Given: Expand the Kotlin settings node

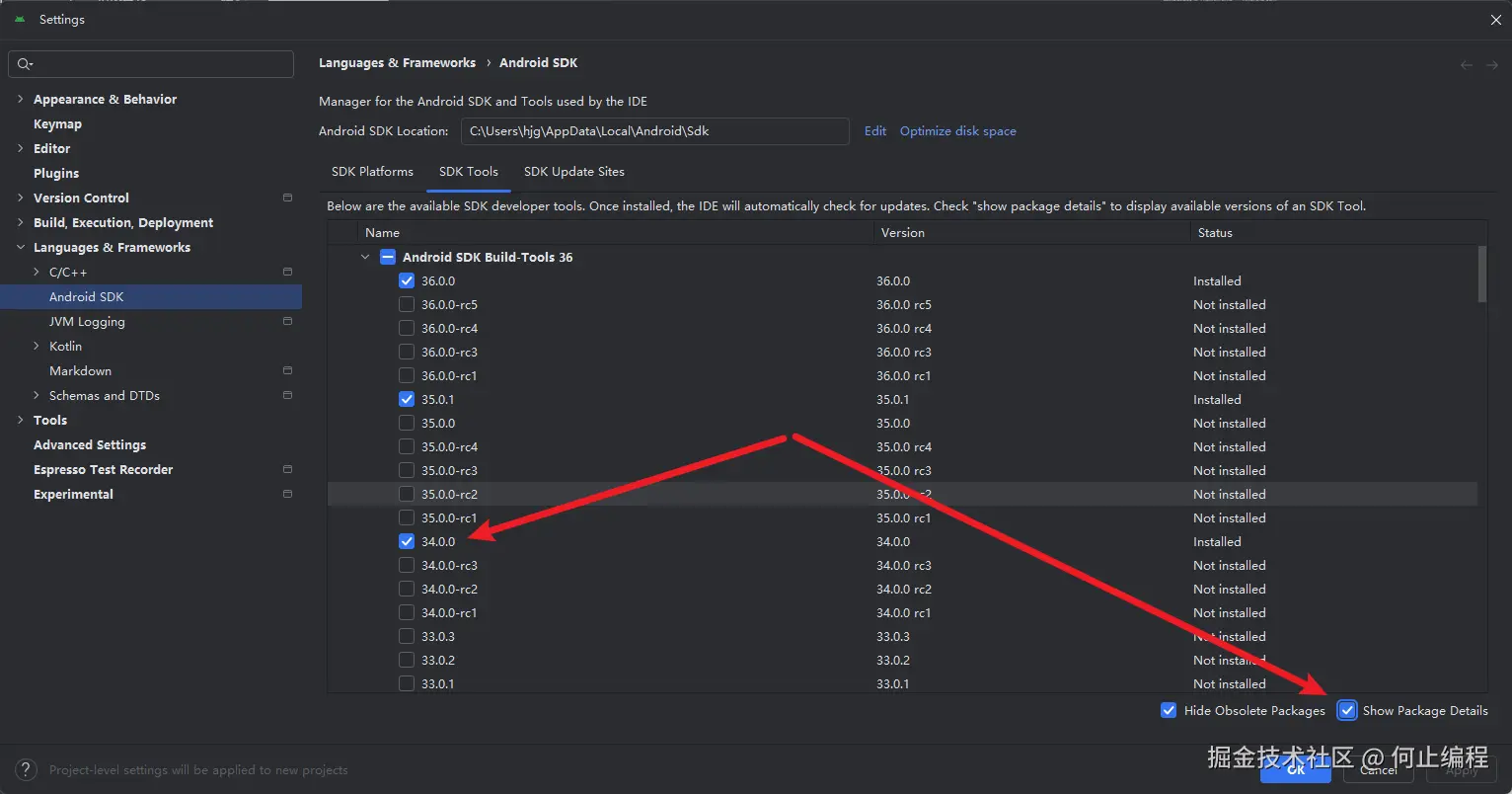Looking at the screenshot, I should tap(37, 346).
